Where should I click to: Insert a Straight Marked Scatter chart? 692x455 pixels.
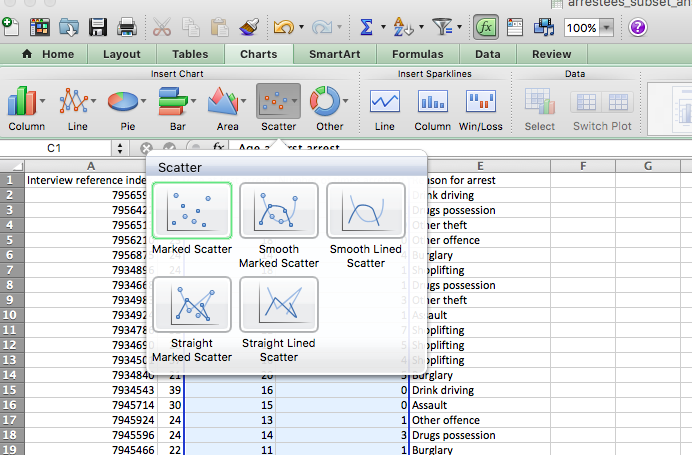pyautogui.click(x=192, y=305)
